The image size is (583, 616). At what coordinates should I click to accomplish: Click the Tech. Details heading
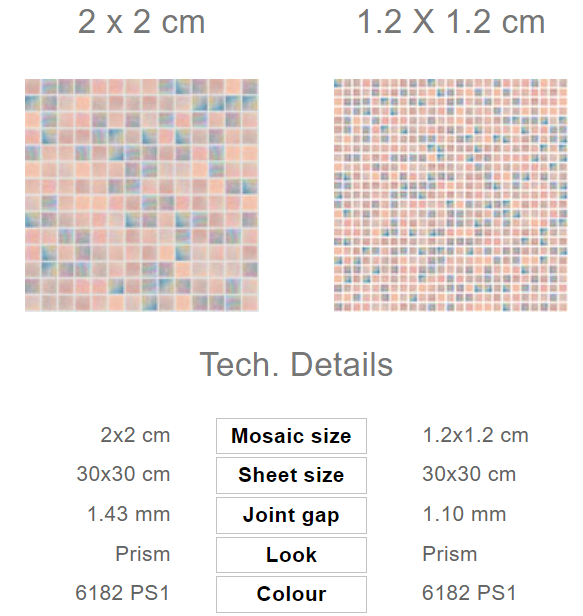pyautogui.click(x=296, y=364)
